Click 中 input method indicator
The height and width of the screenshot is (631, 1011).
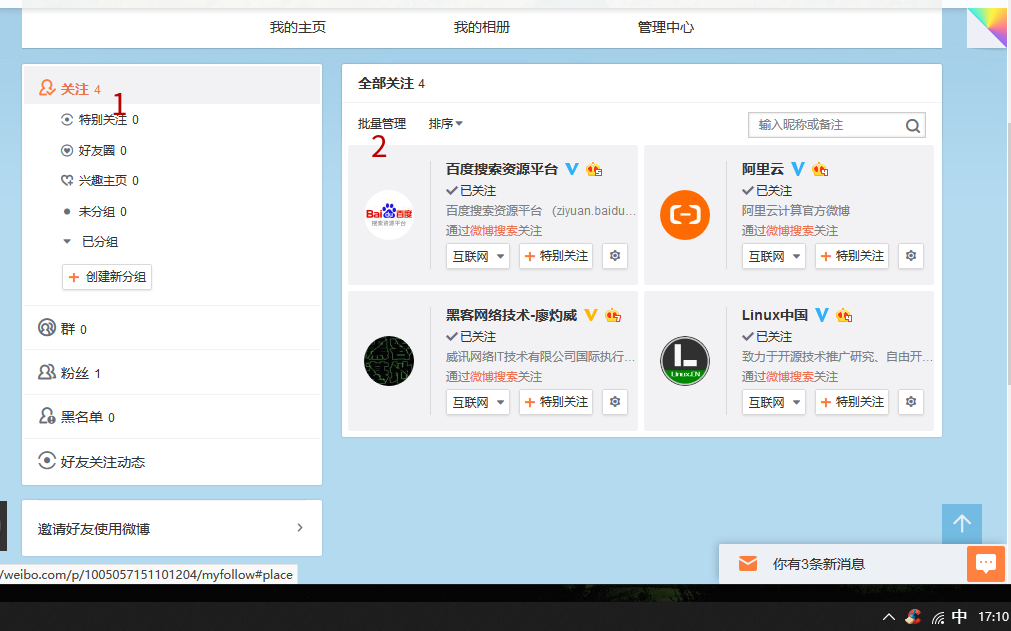(959, 617)
